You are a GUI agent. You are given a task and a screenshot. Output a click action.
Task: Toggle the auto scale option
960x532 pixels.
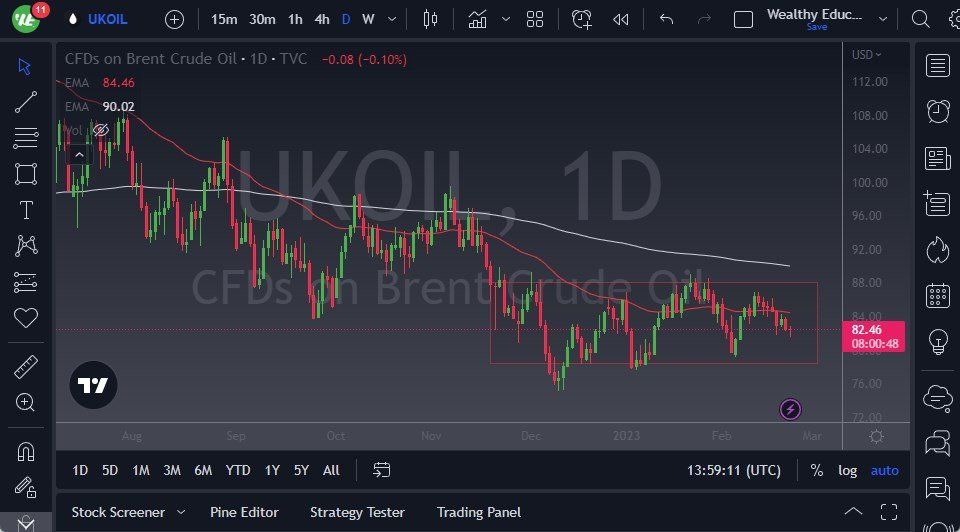(884, 470)
